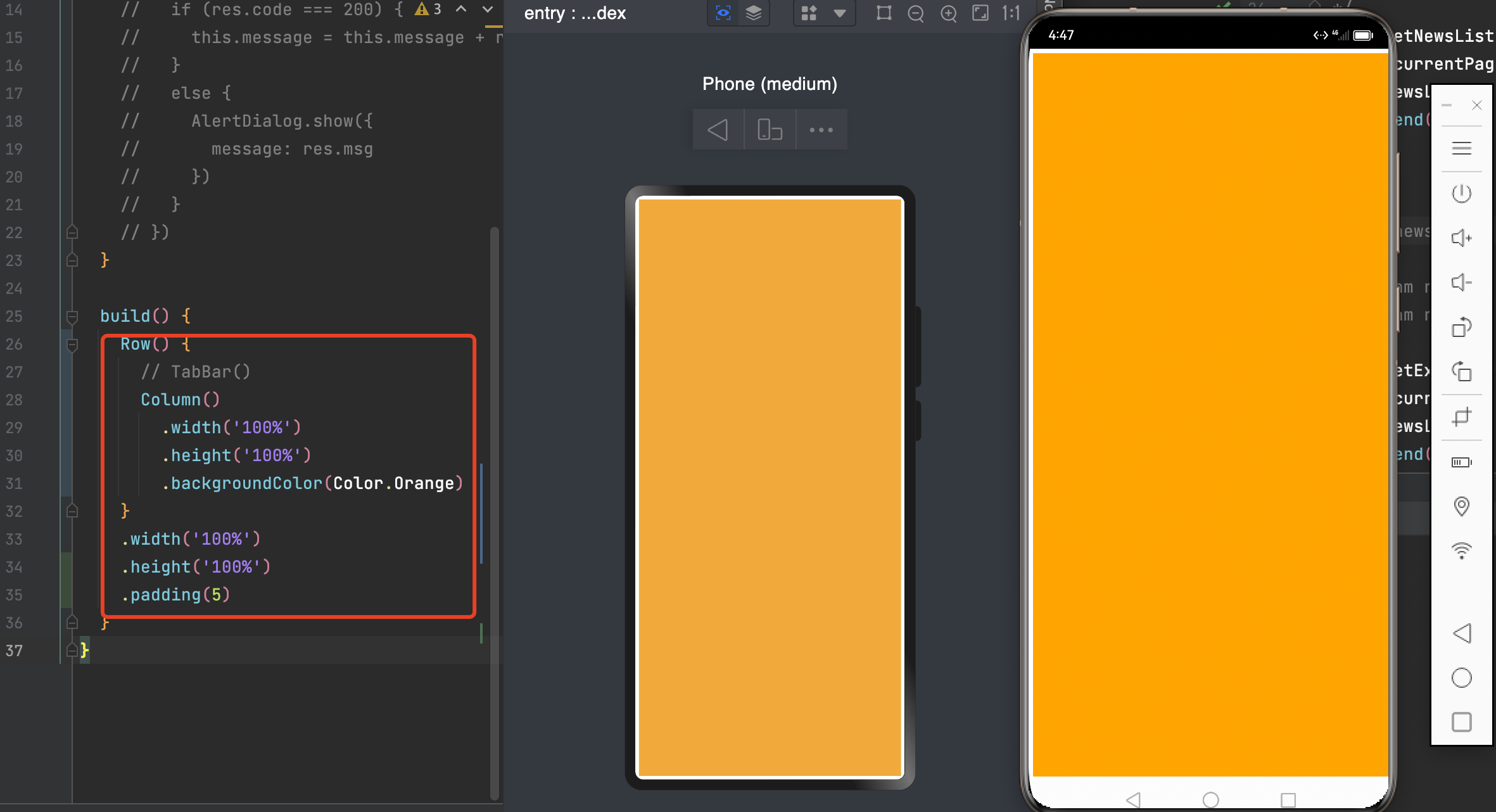Click fold marker on line 22
1496x812 pixels.
(x=72, y=232)
